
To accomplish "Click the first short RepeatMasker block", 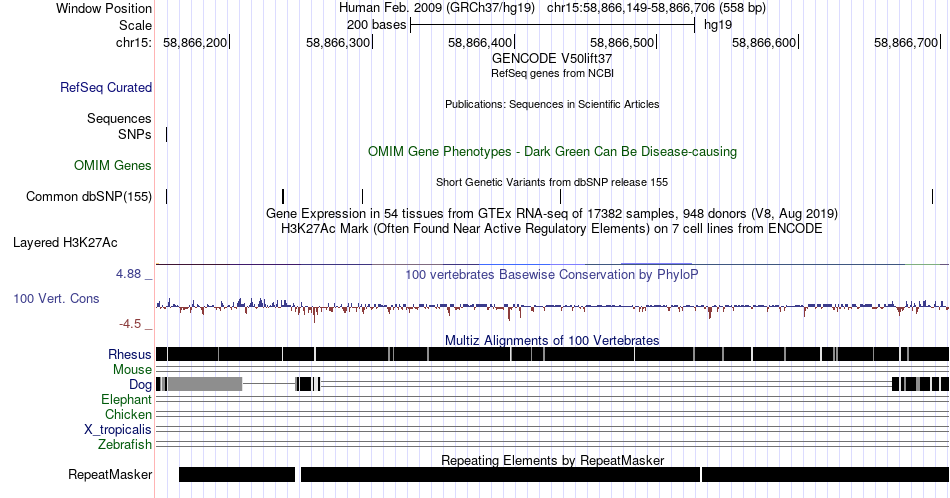I will coord(237,474).
